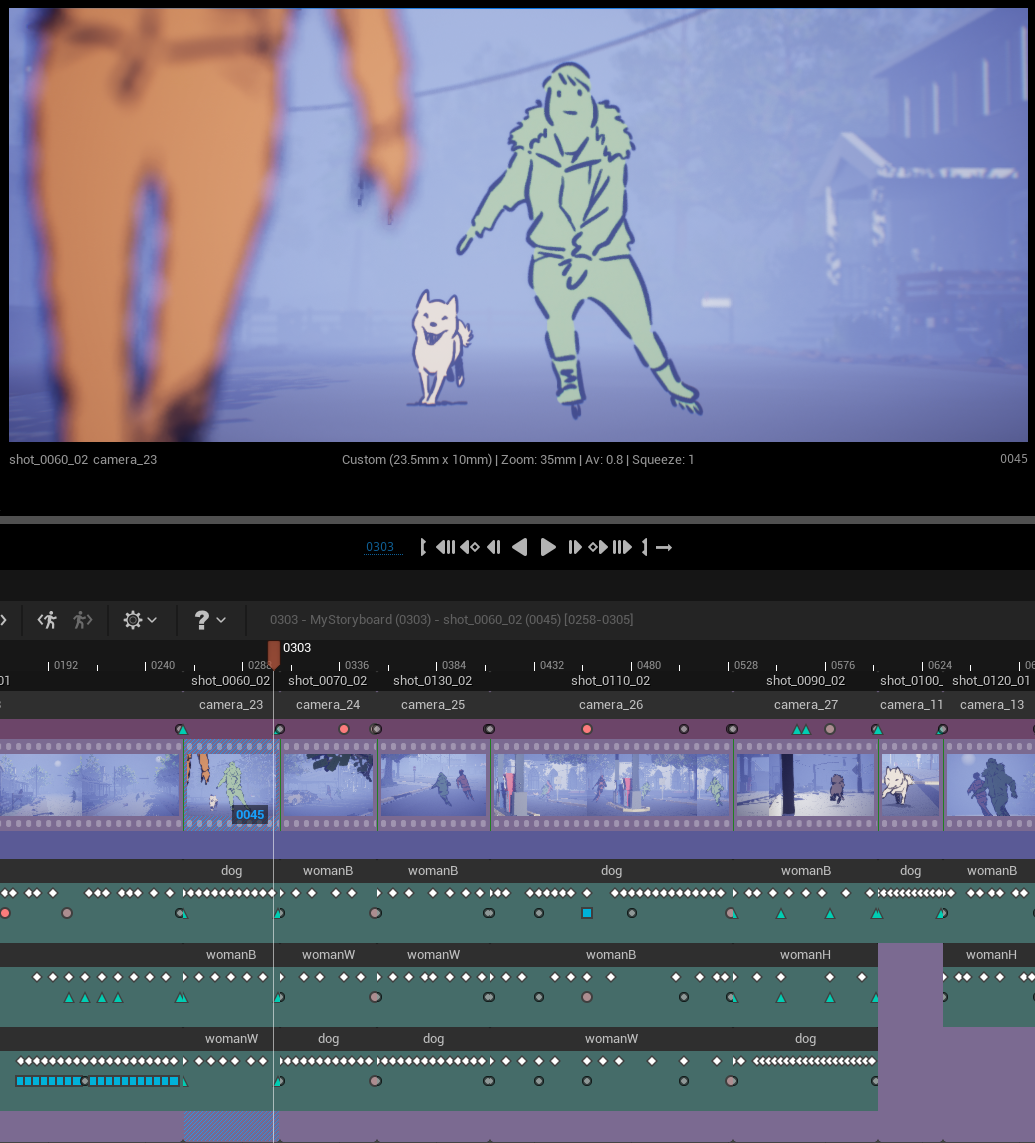
Task: Click the current frame field 0303
Action: 380,547
